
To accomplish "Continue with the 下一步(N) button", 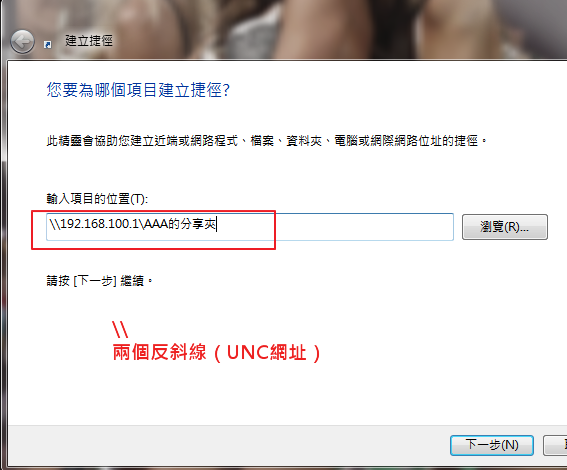I will 492,445.
